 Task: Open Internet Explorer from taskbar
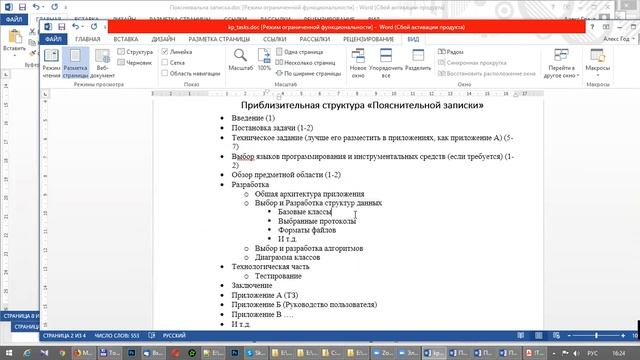[x=27, y=353]
